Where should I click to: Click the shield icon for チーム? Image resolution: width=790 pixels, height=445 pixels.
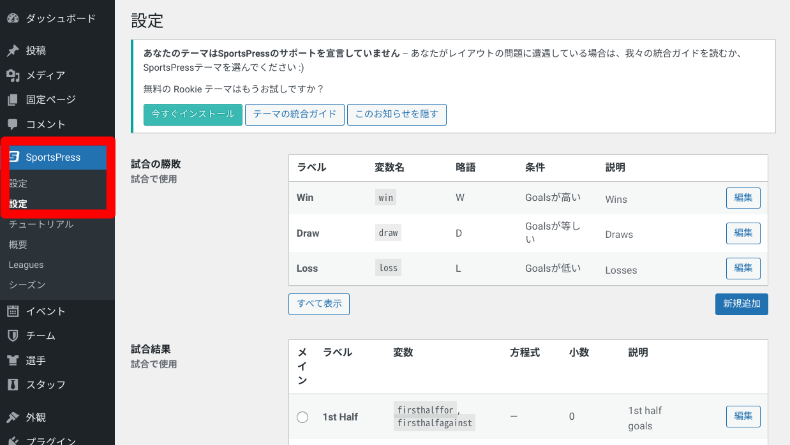[13, 336]
